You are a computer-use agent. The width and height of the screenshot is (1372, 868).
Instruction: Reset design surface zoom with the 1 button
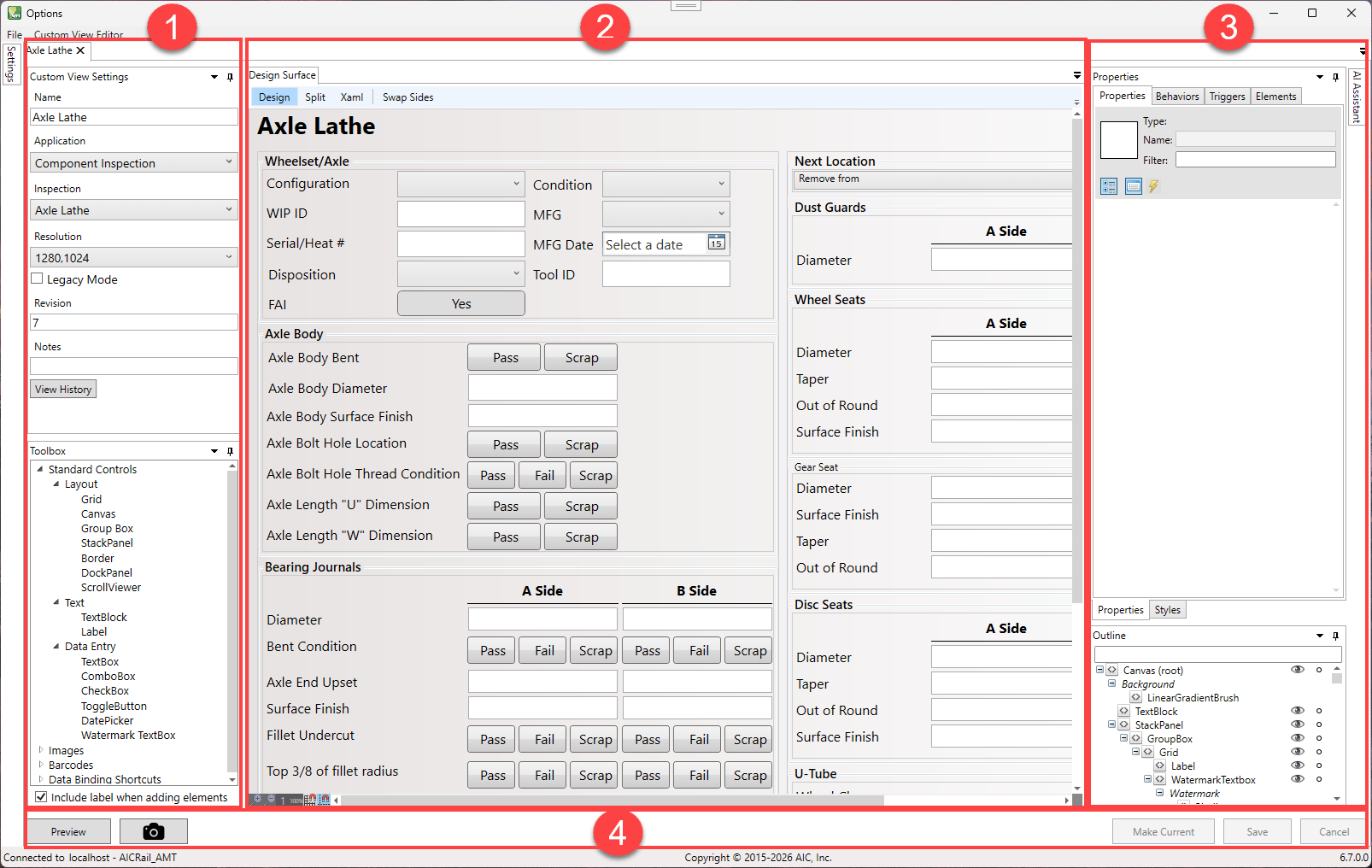[283, 801]
